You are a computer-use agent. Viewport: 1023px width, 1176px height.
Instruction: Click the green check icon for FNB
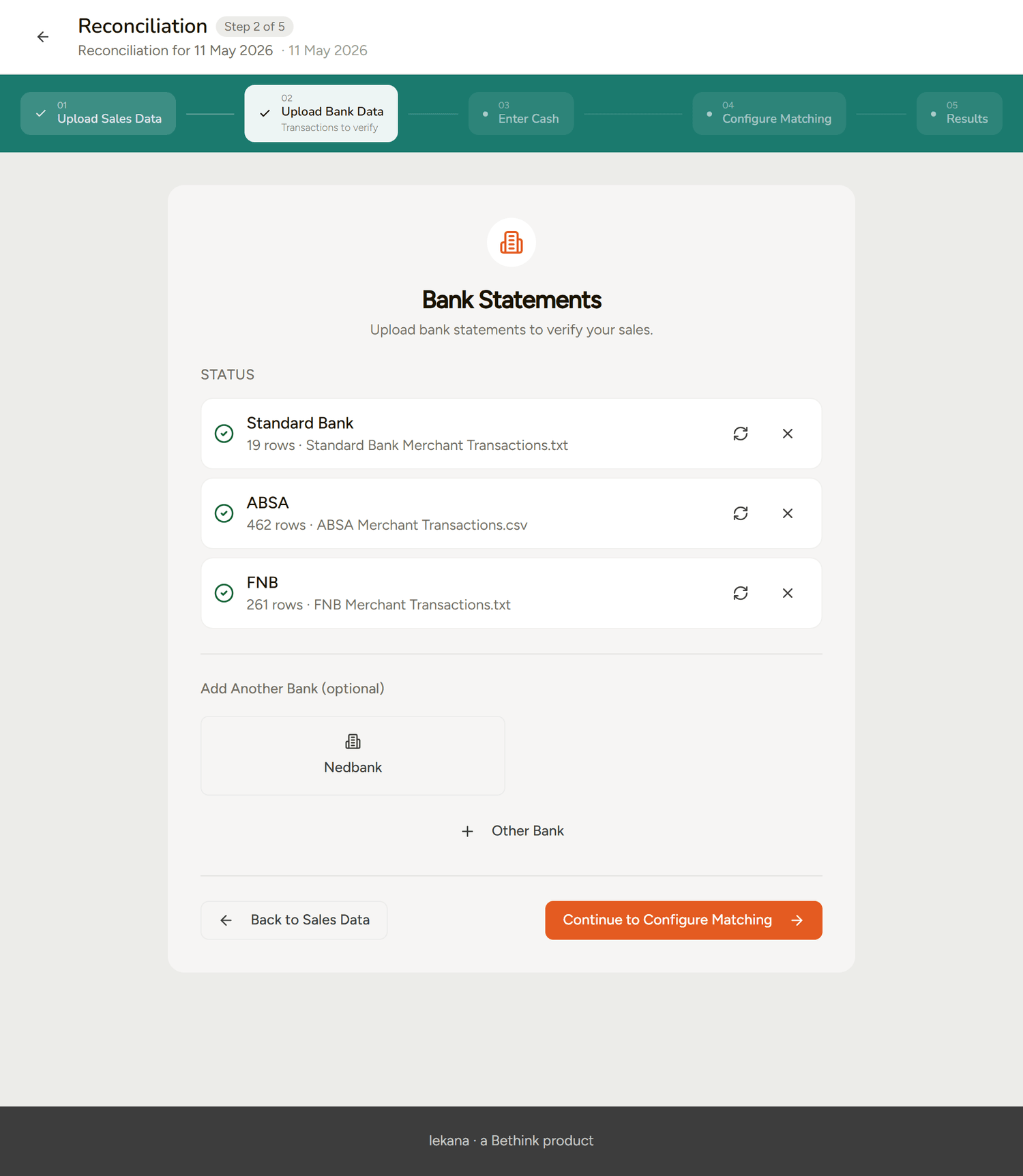[x=224, y=593]
